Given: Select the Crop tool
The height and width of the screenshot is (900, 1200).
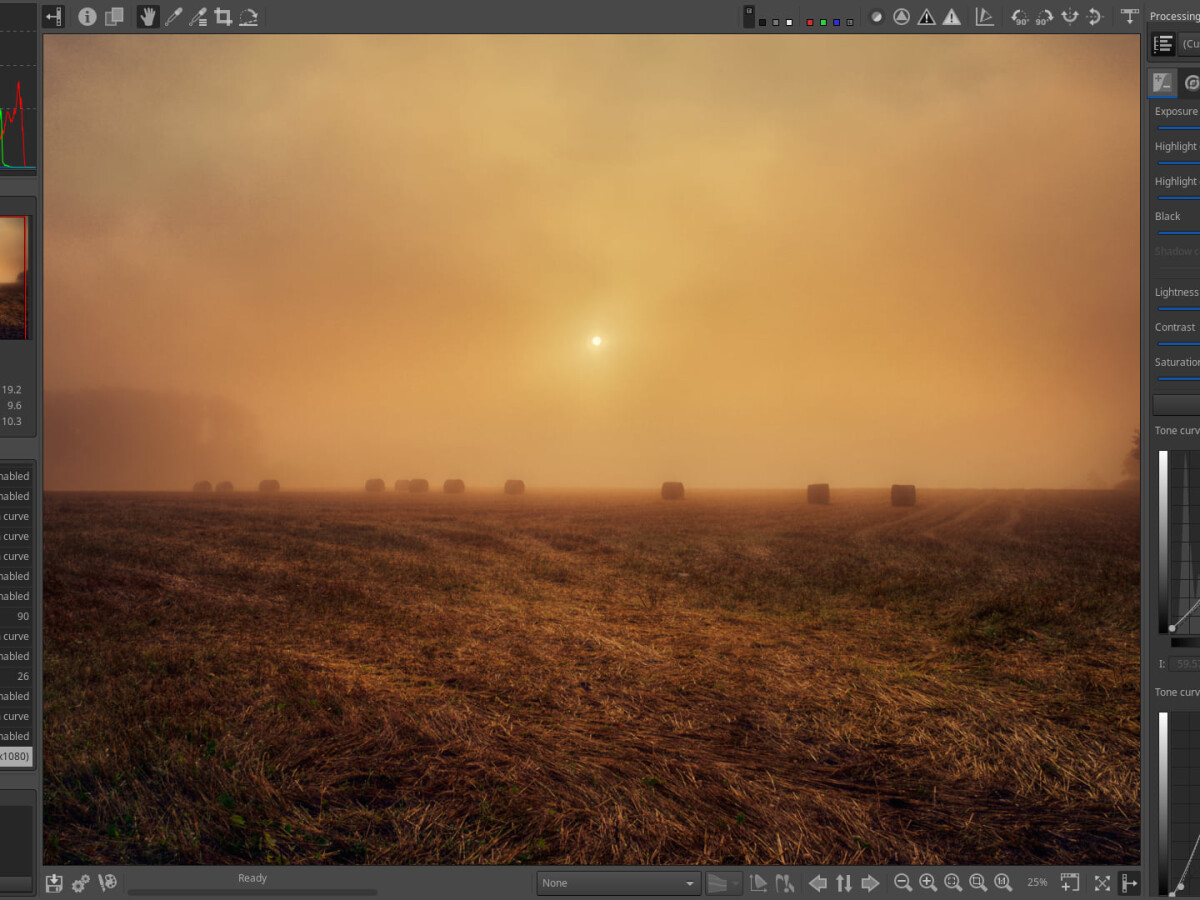Looking at the screenshot, I should tap(223, 17).
